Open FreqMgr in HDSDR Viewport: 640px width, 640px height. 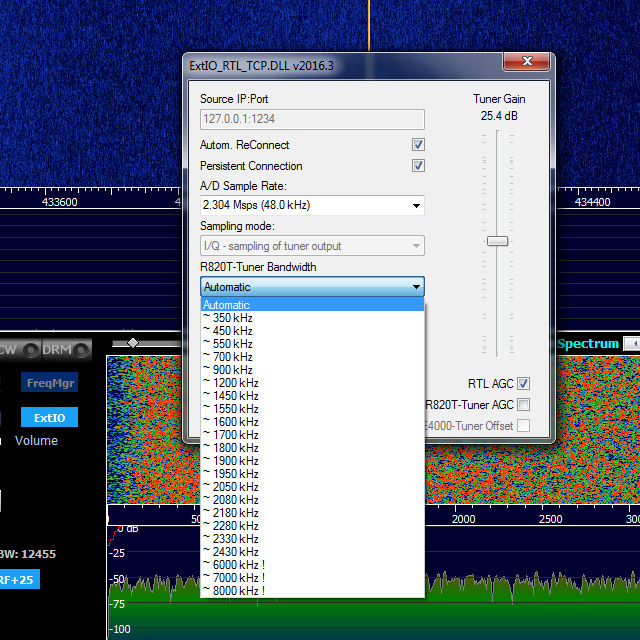click(x=49, y=382)
